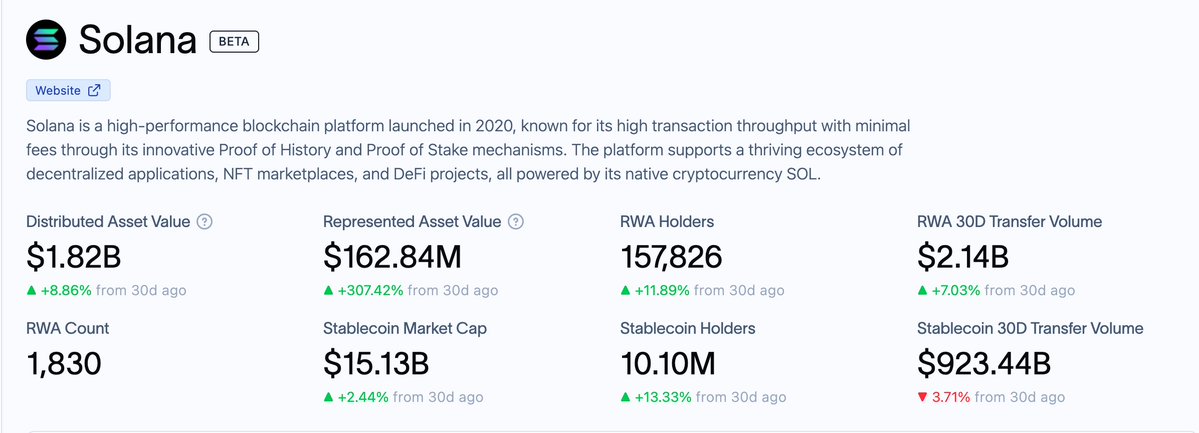
Task: Click the external link icon beside Website
Action: 94,90
